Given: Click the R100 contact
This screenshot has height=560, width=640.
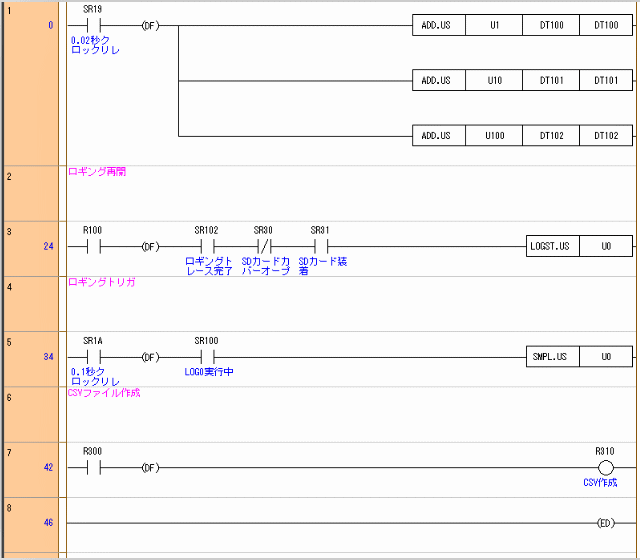Looking at the screenshot, I should pos(92,246).
